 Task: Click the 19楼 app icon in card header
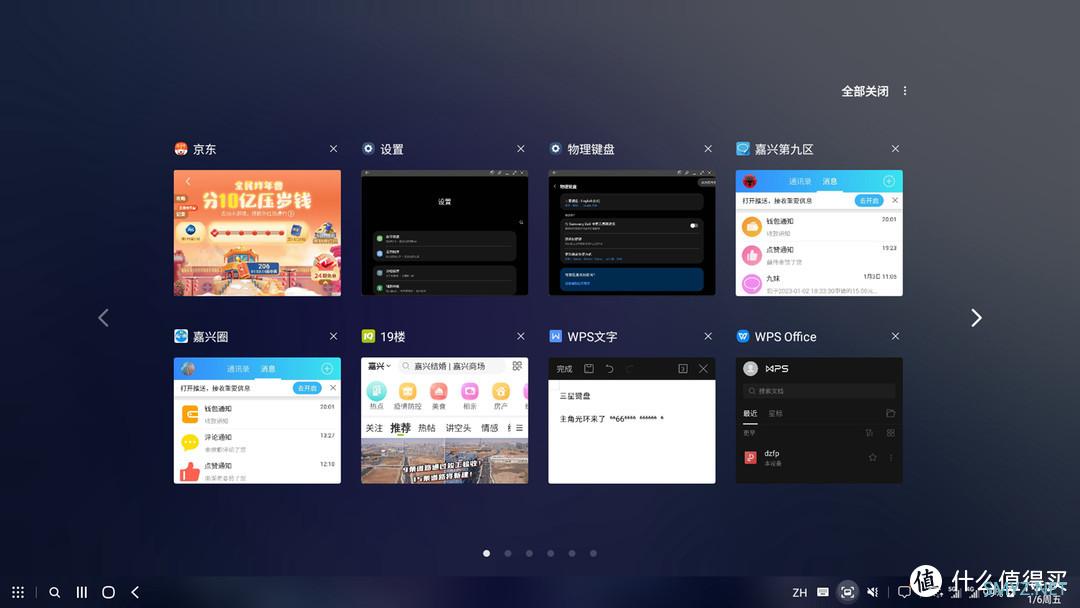click(x=368, y=336)
